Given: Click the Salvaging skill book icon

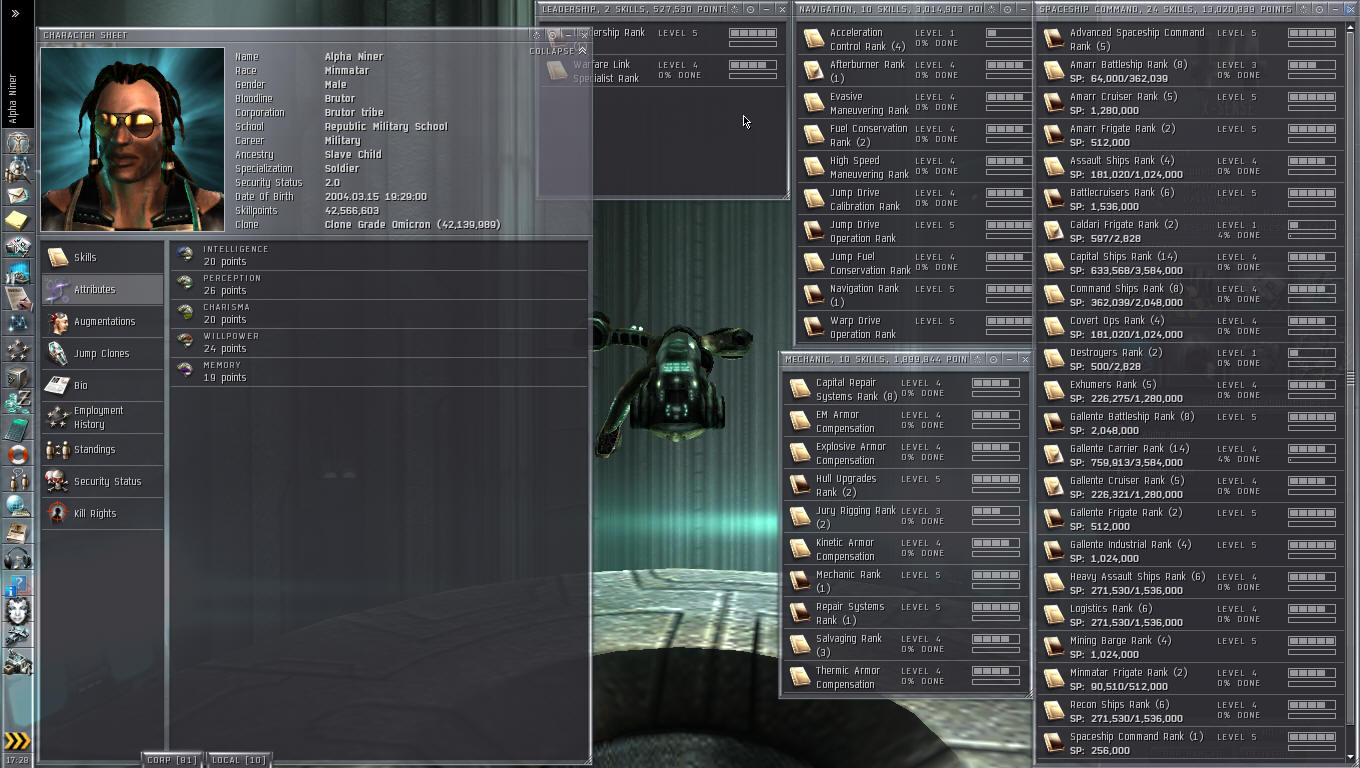Looking at the screenshot, I should [x=800, y=645].
